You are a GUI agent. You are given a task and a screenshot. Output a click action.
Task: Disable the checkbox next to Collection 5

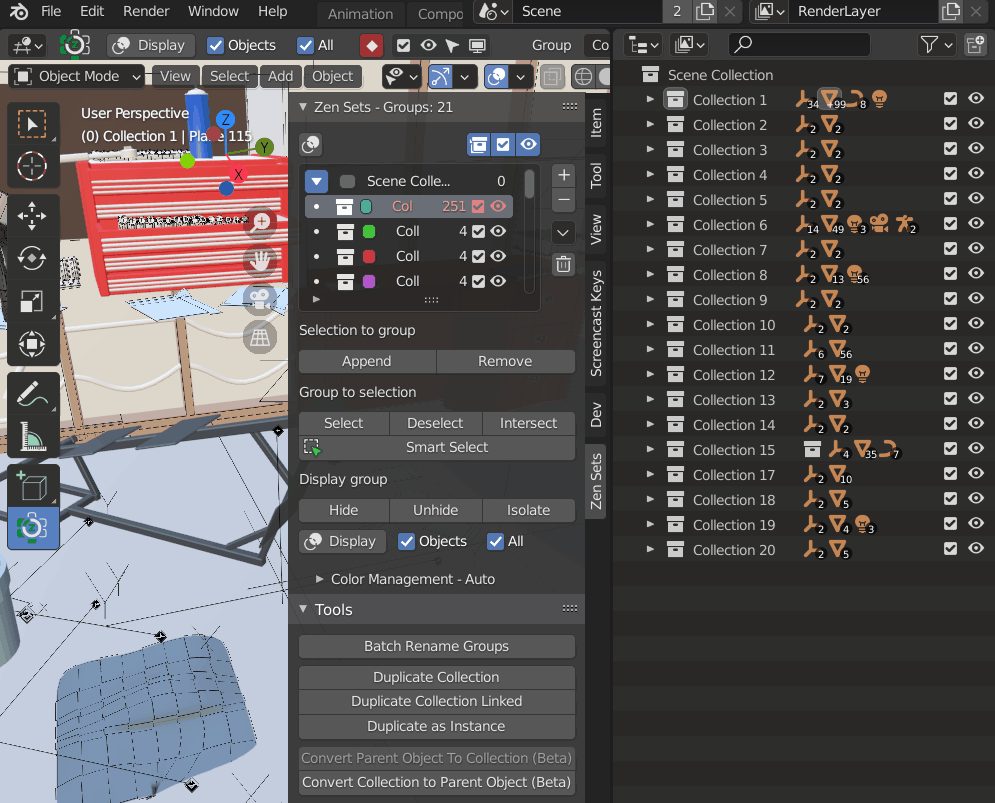(x=950, y=198)
